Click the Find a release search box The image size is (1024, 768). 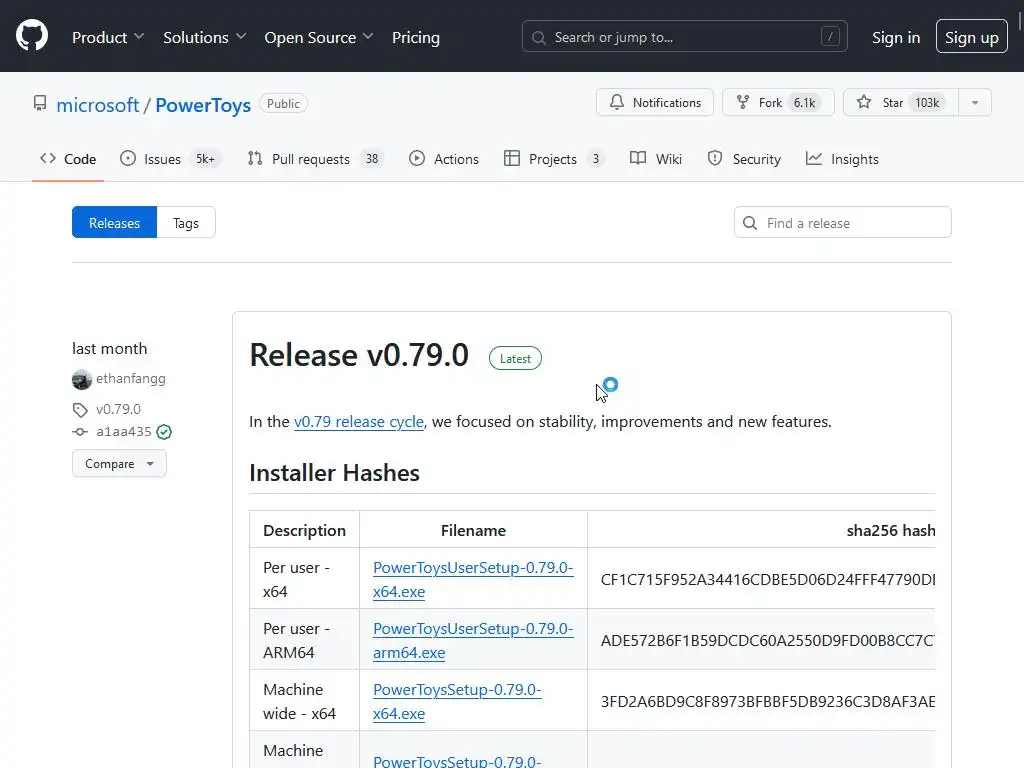842,222
